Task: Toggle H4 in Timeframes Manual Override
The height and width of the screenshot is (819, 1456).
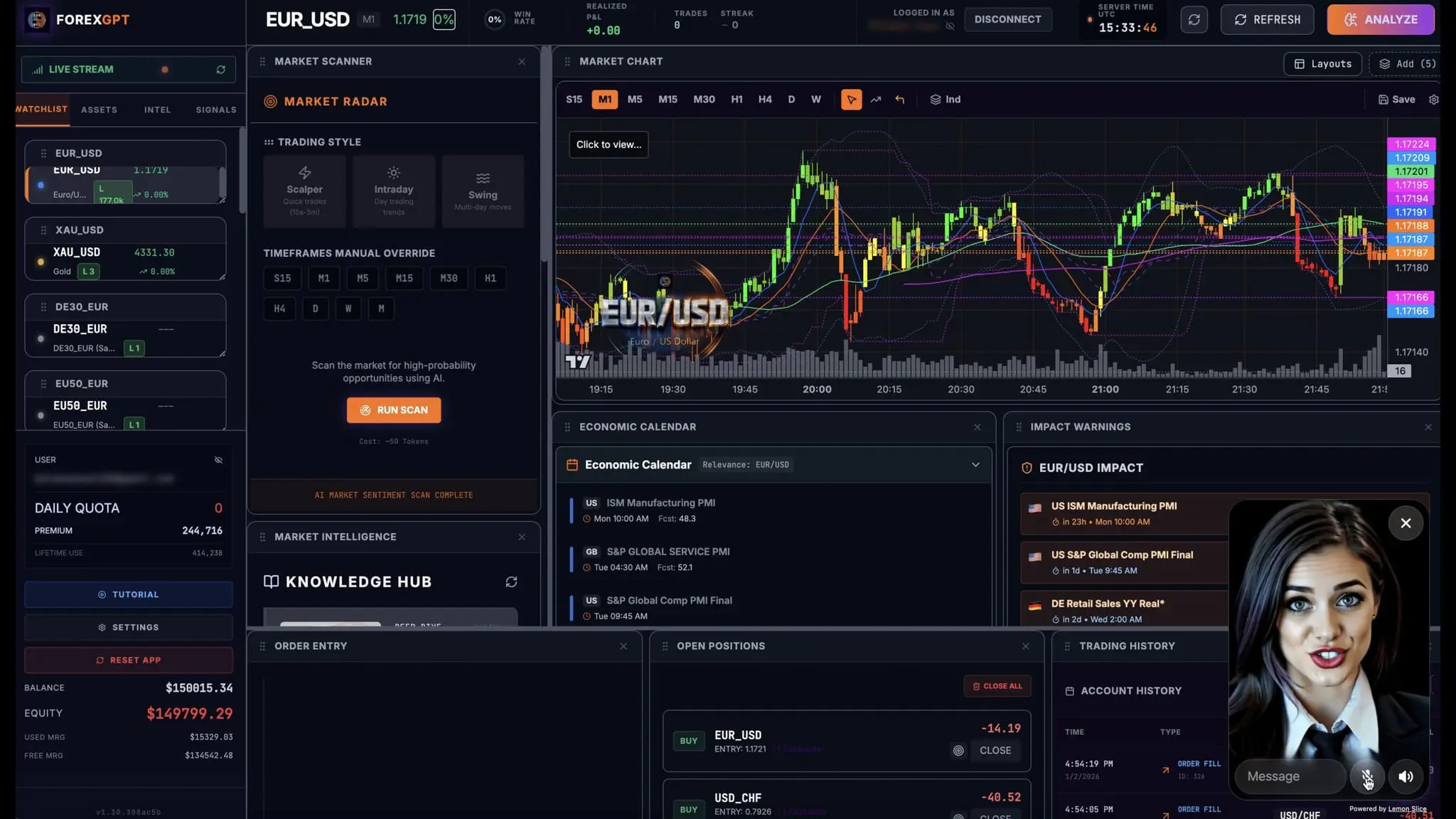Action: point(279,309)
